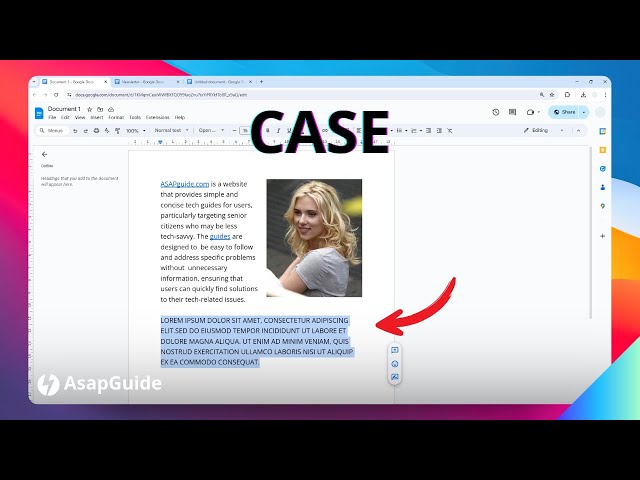
Task: Run spelling and grammar check
Action: [107, 131]
